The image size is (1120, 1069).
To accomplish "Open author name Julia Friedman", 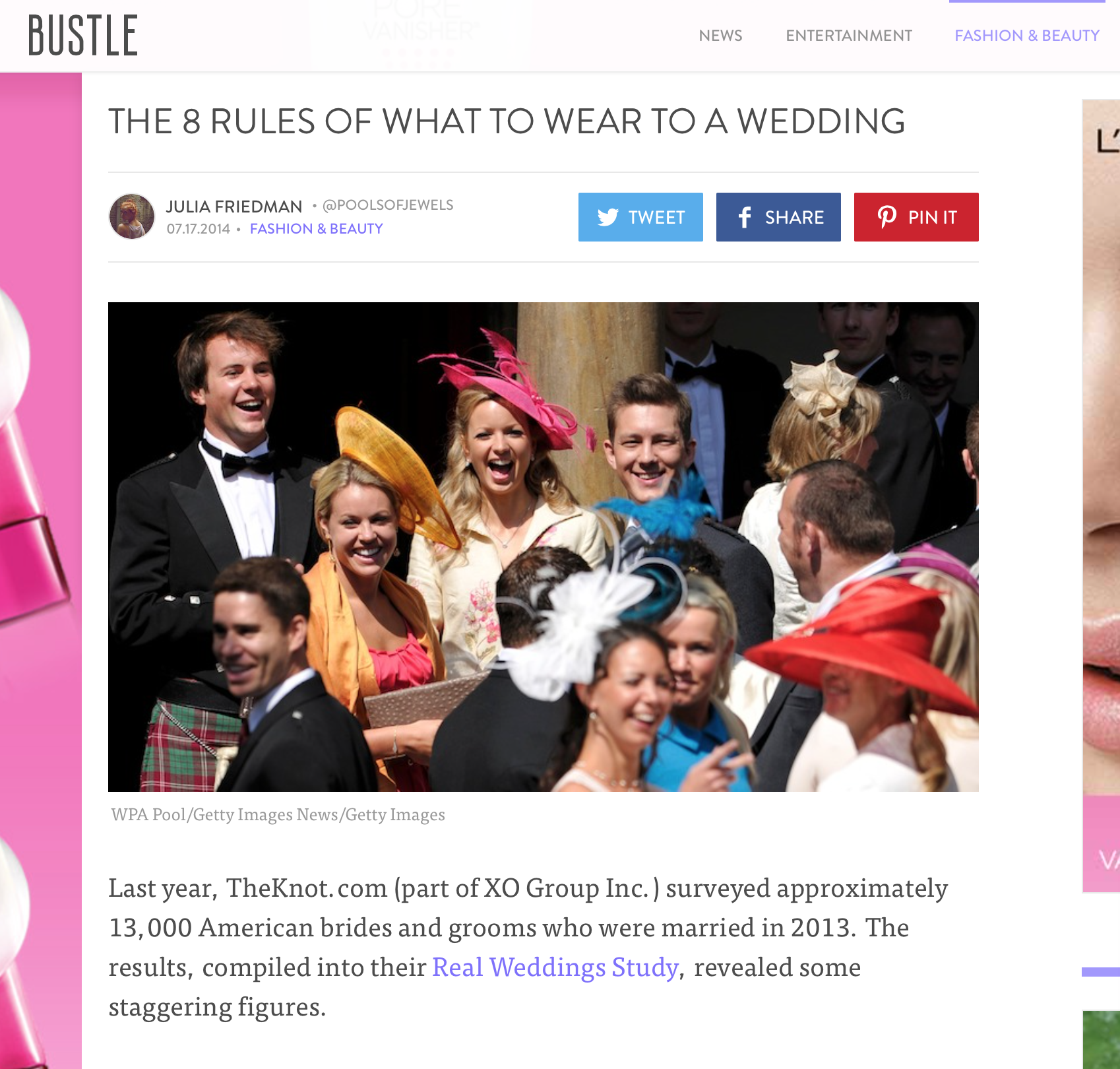I will pyautogui.click(x=234, y=207).
